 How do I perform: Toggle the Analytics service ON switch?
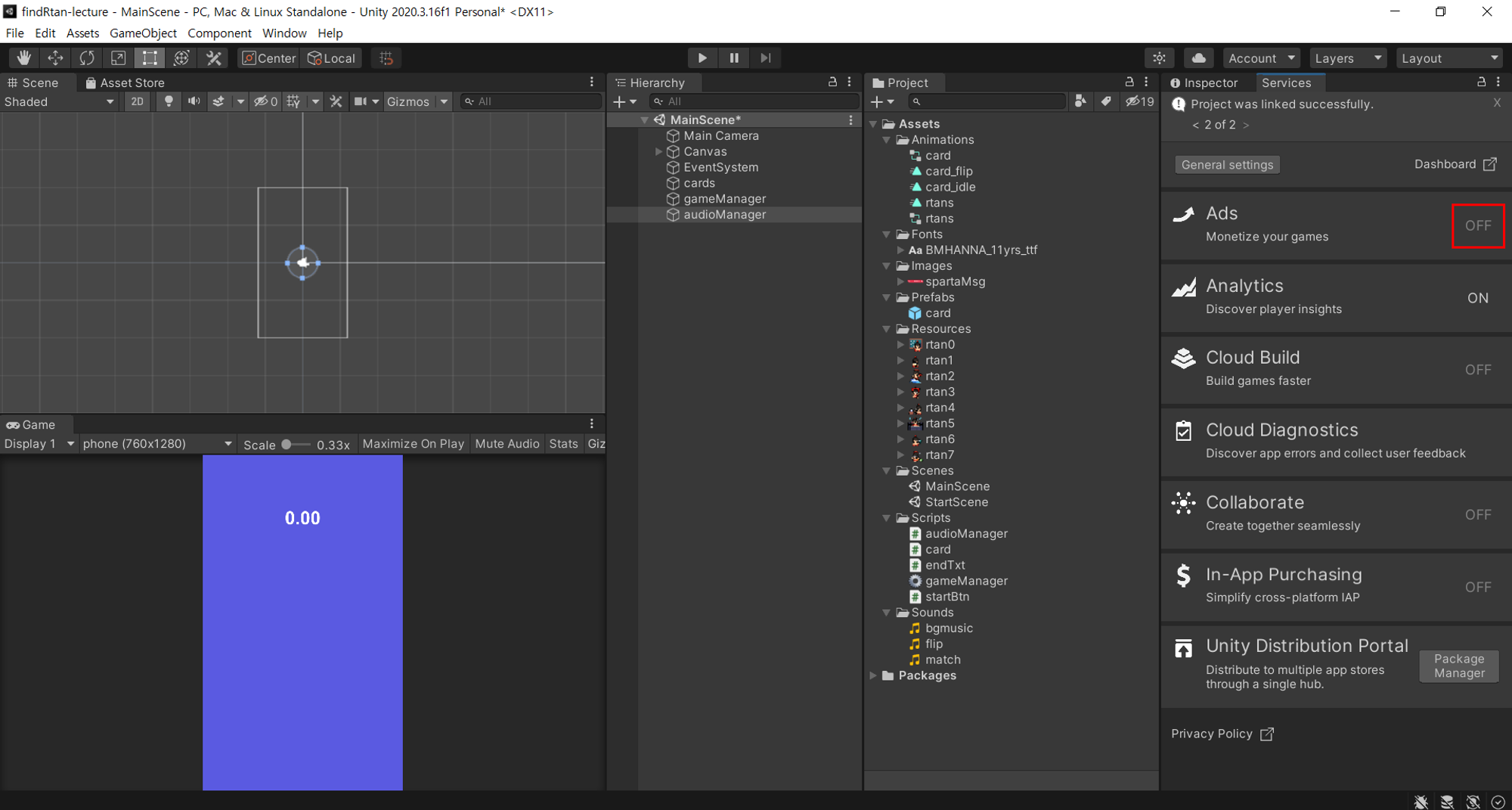[1478, 298]
